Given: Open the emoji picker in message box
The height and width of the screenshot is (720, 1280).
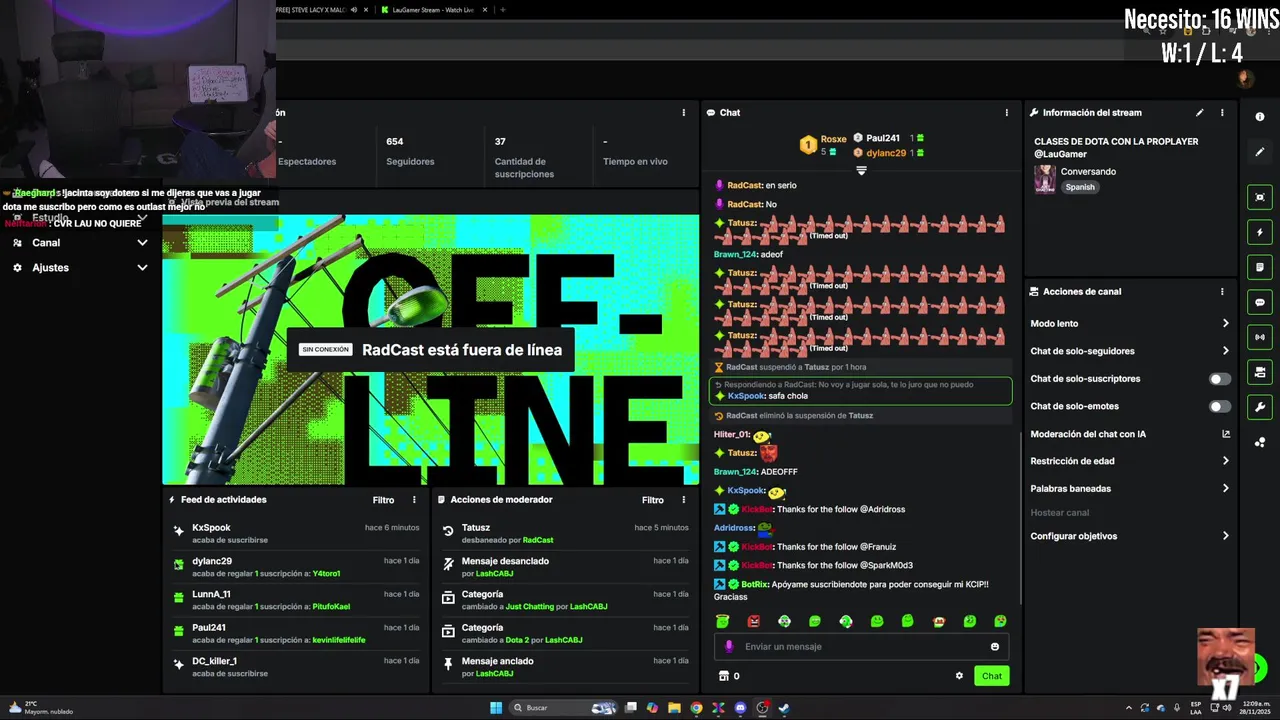Looking at the screenshot, I should click(x=994, y=647).
